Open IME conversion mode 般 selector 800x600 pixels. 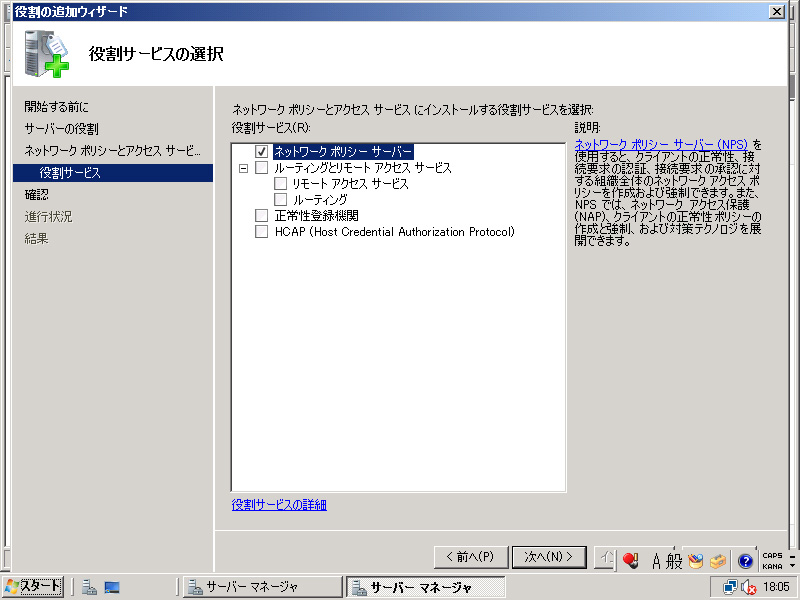[x=675, y=561]
